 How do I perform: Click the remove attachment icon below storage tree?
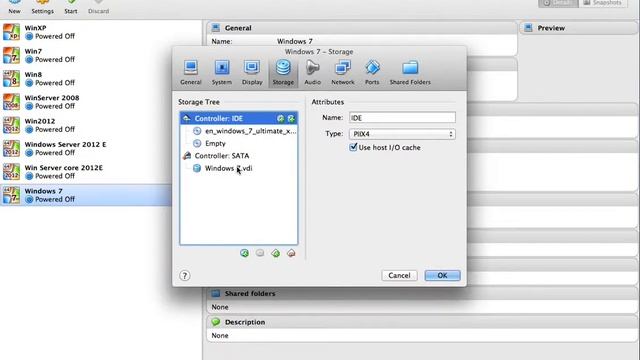(260, 253)
